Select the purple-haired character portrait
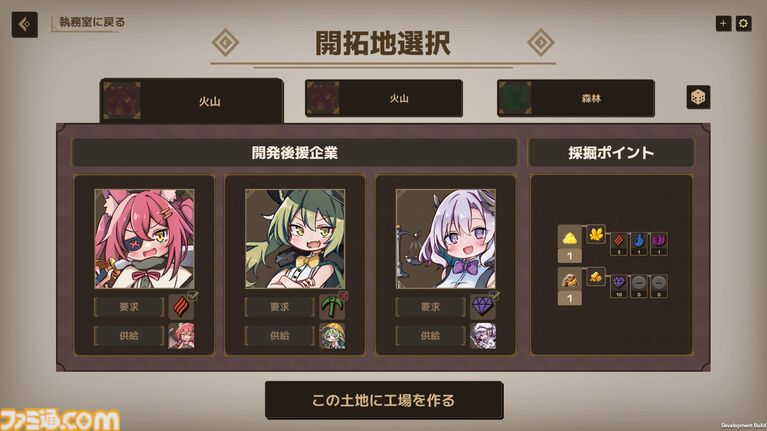This screenshot has height=431, width=767. point(446,239)
